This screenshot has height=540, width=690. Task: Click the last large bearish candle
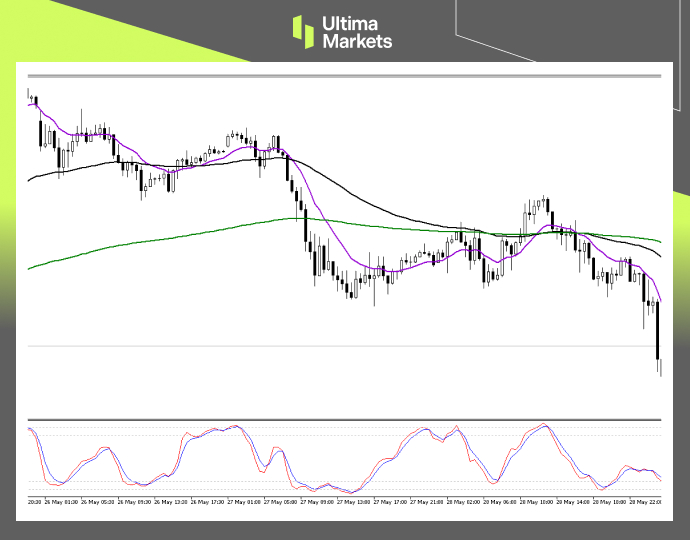click(x=657, y=330)
